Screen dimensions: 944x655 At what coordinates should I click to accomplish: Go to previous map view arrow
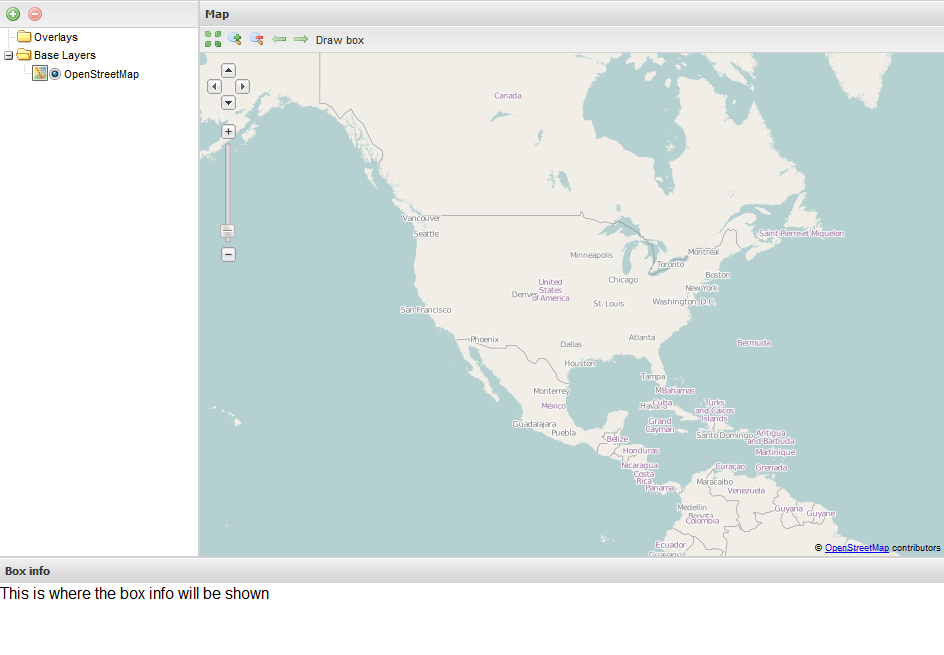click(x=279, y=39)
